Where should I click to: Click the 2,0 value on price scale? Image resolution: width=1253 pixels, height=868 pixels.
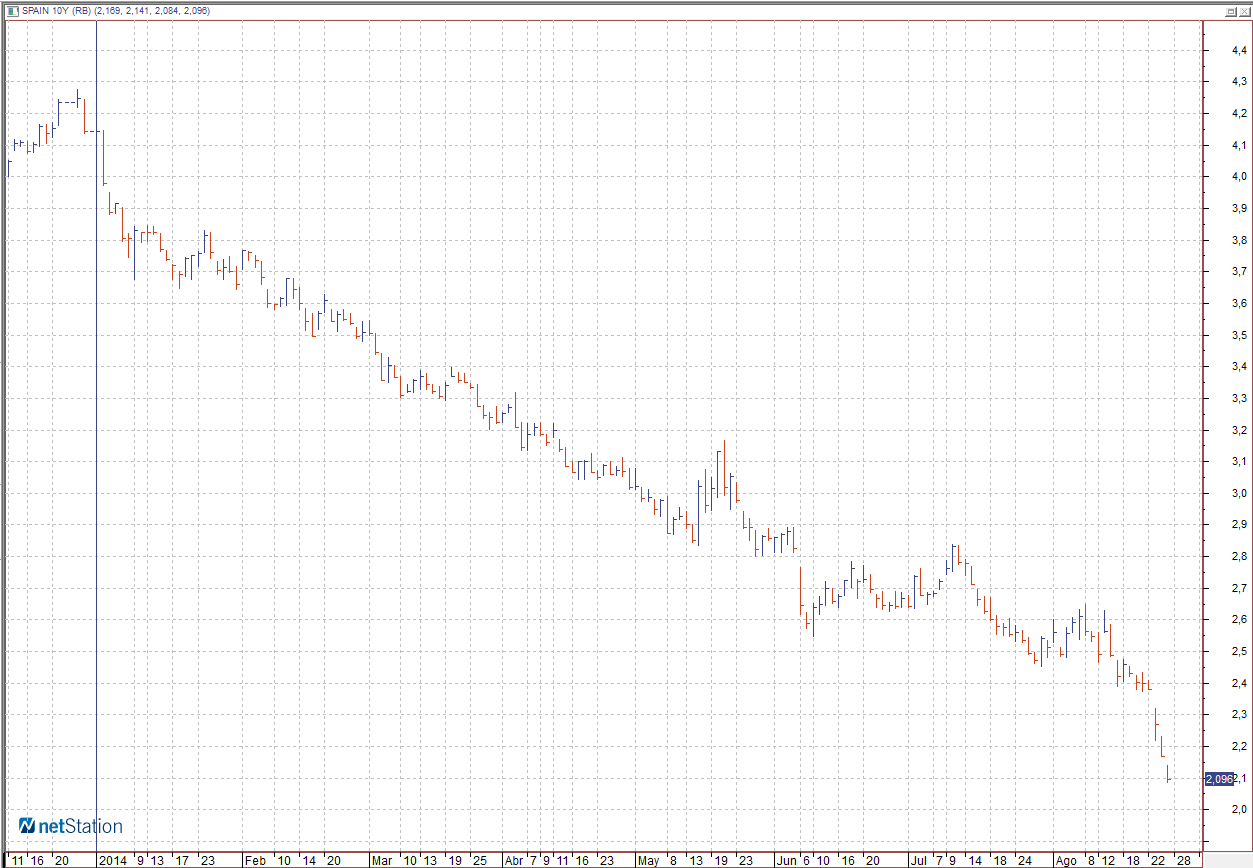(1239, 810)
